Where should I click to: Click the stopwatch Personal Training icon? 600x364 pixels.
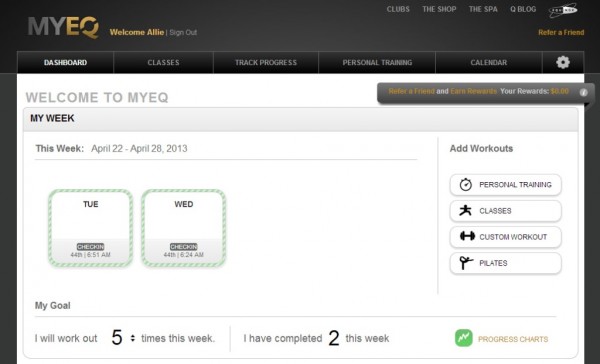click(465, 184)
